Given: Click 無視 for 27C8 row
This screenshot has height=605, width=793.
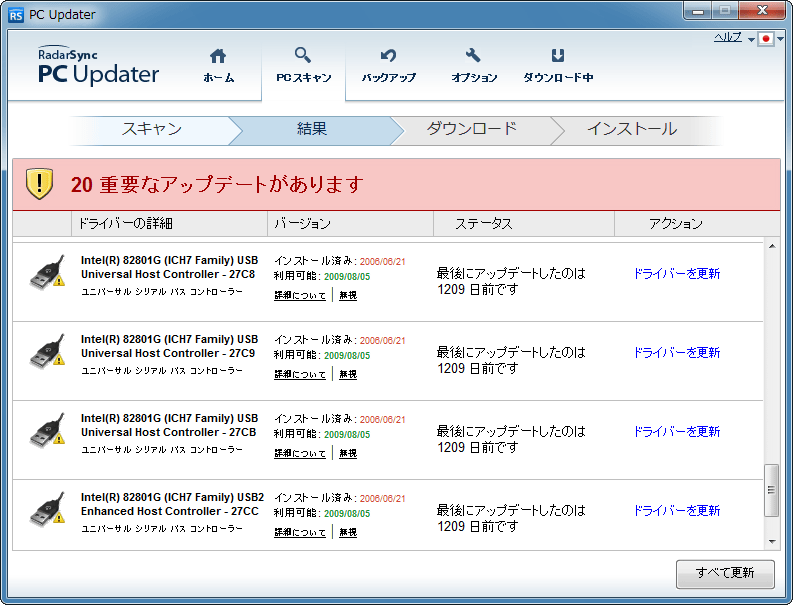Looking at the screenshot, I should coord(348,295).
